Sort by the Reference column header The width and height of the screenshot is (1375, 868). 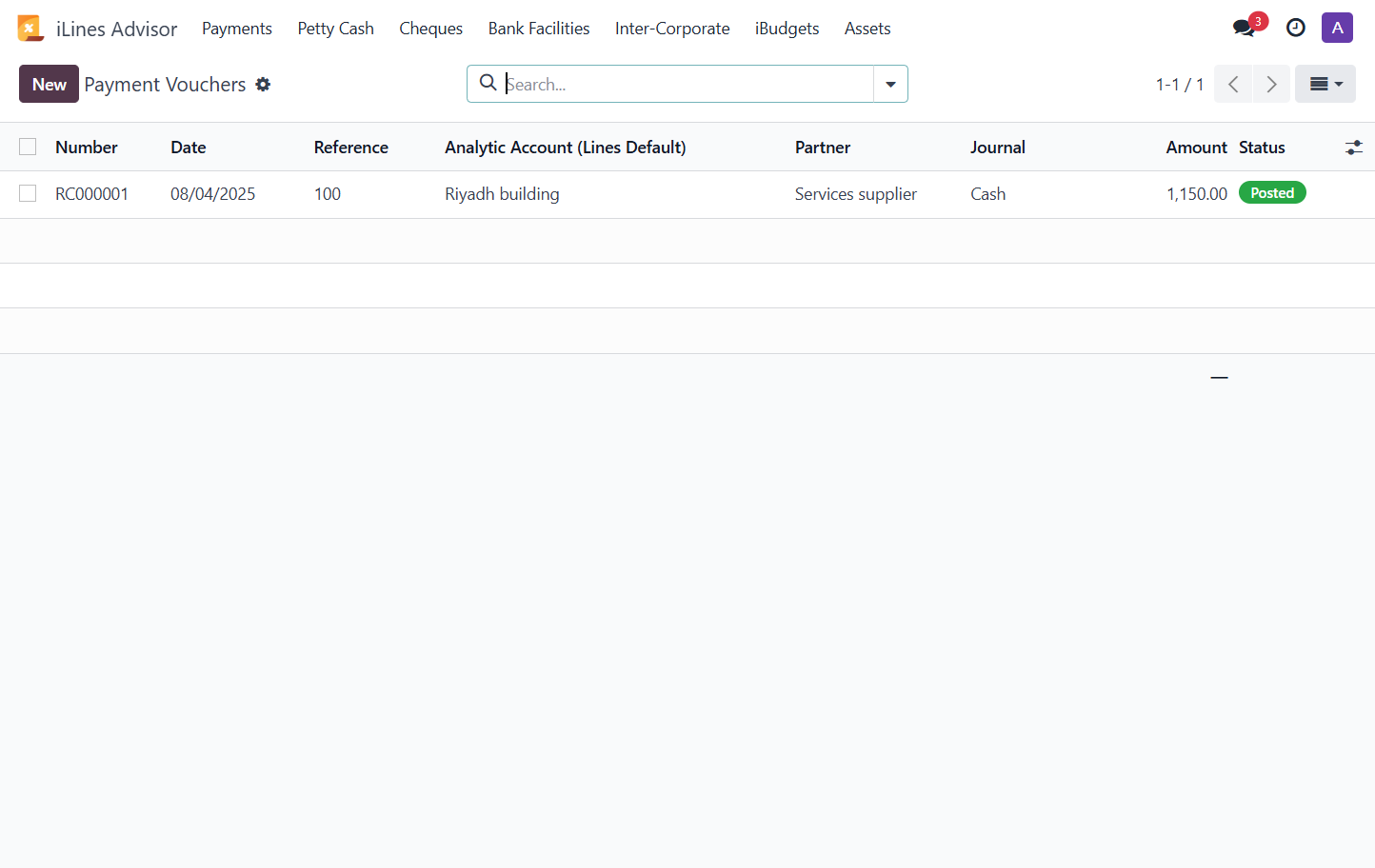pos(351,147)
